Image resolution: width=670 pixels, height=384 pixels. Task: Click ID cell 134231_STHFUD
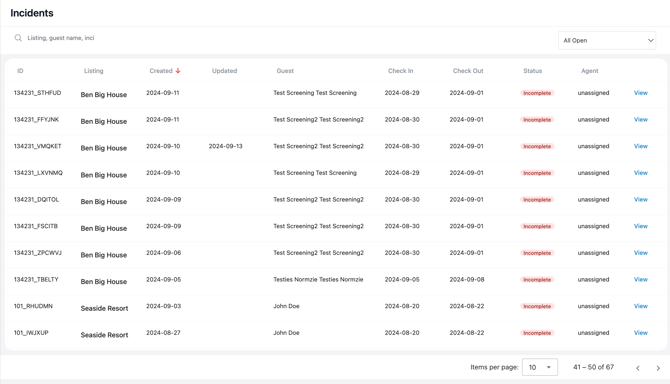(37, 93)
